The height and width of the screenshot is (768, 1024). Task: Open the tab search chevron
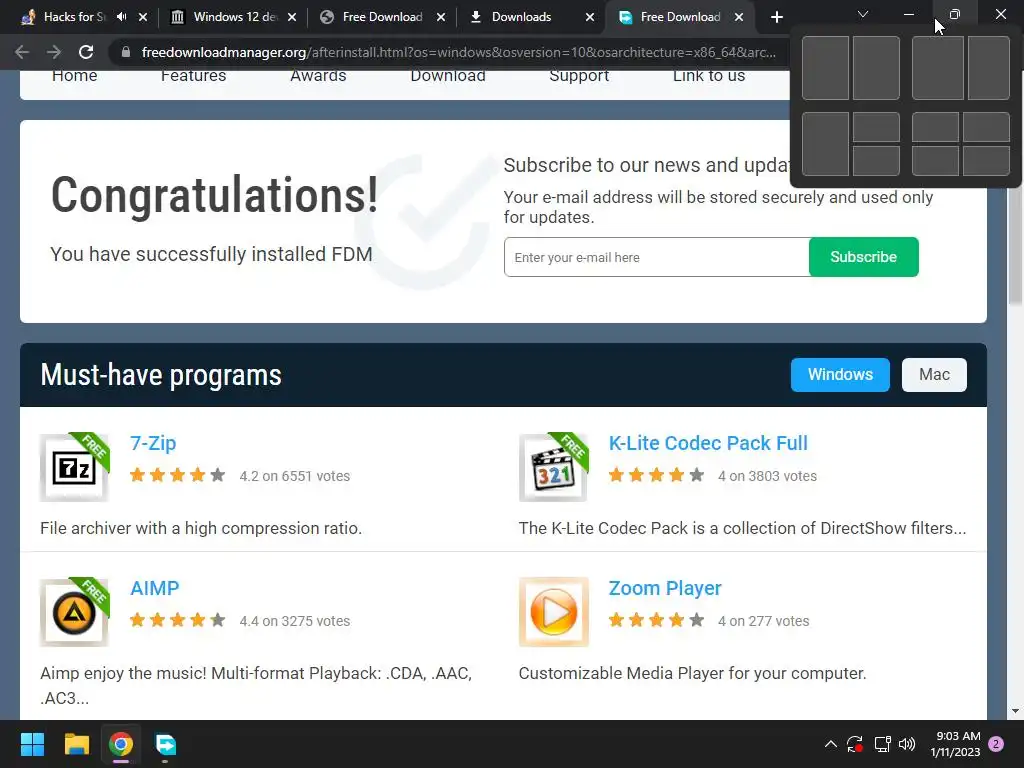pyautogui.click(x=863, y=14)
